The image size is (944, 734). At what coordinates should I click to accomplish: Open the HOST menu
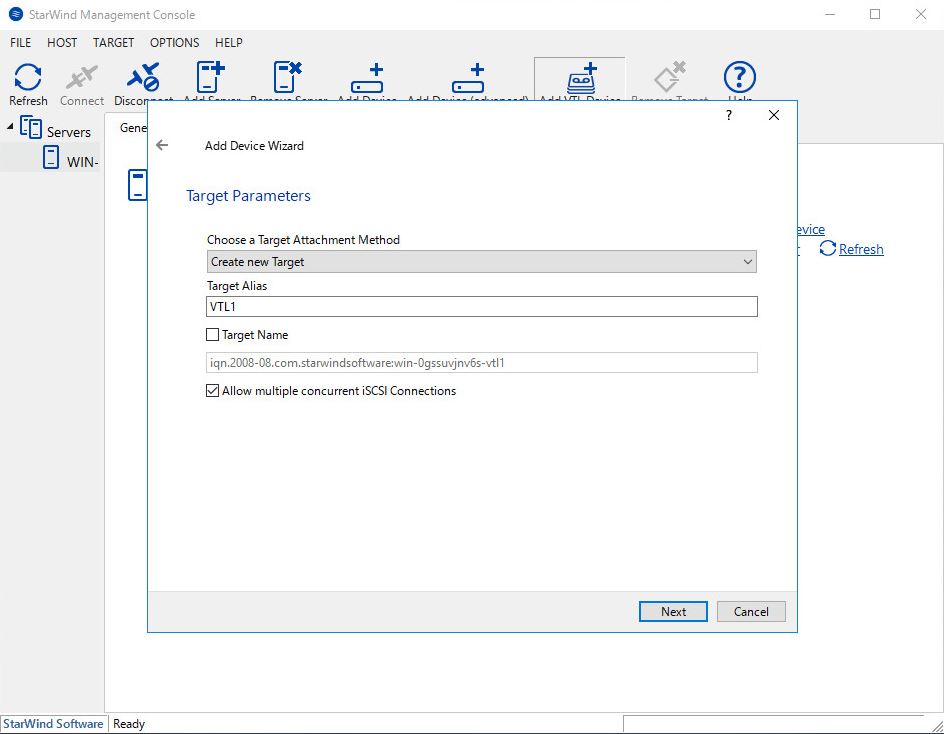pos(62,43)
